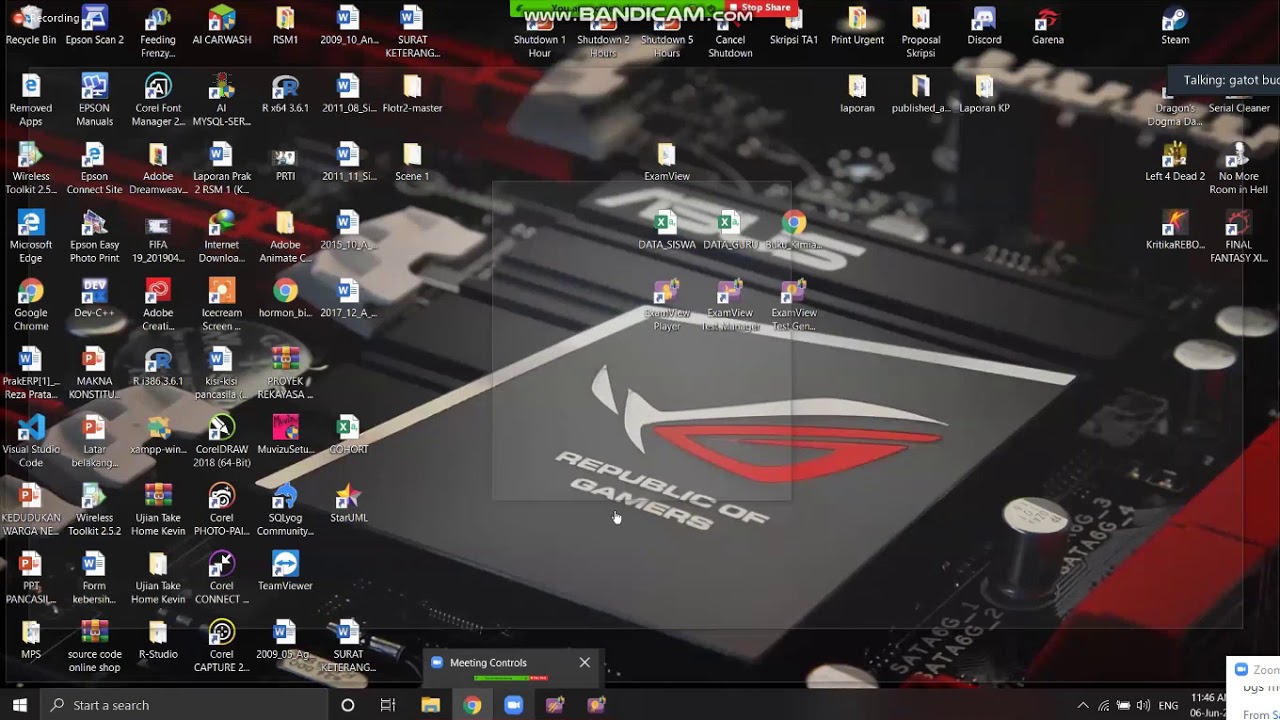1280x720 pixels.
Task: Open R-Studio folder icon
Action: click(x=158, y=641)
